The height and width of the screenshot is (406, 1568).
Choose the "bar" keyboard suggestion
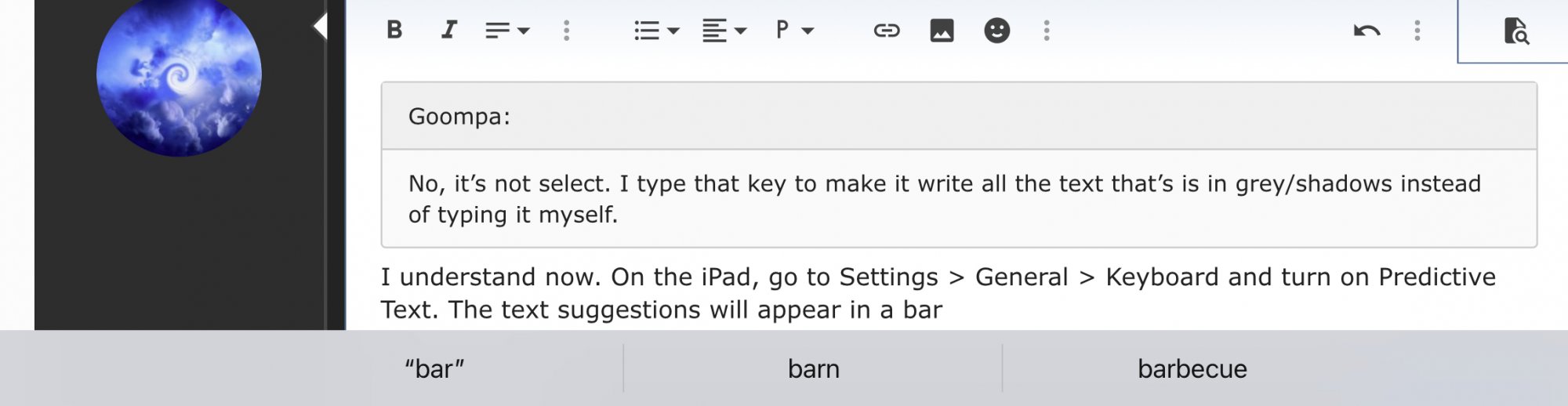point(434,368)
